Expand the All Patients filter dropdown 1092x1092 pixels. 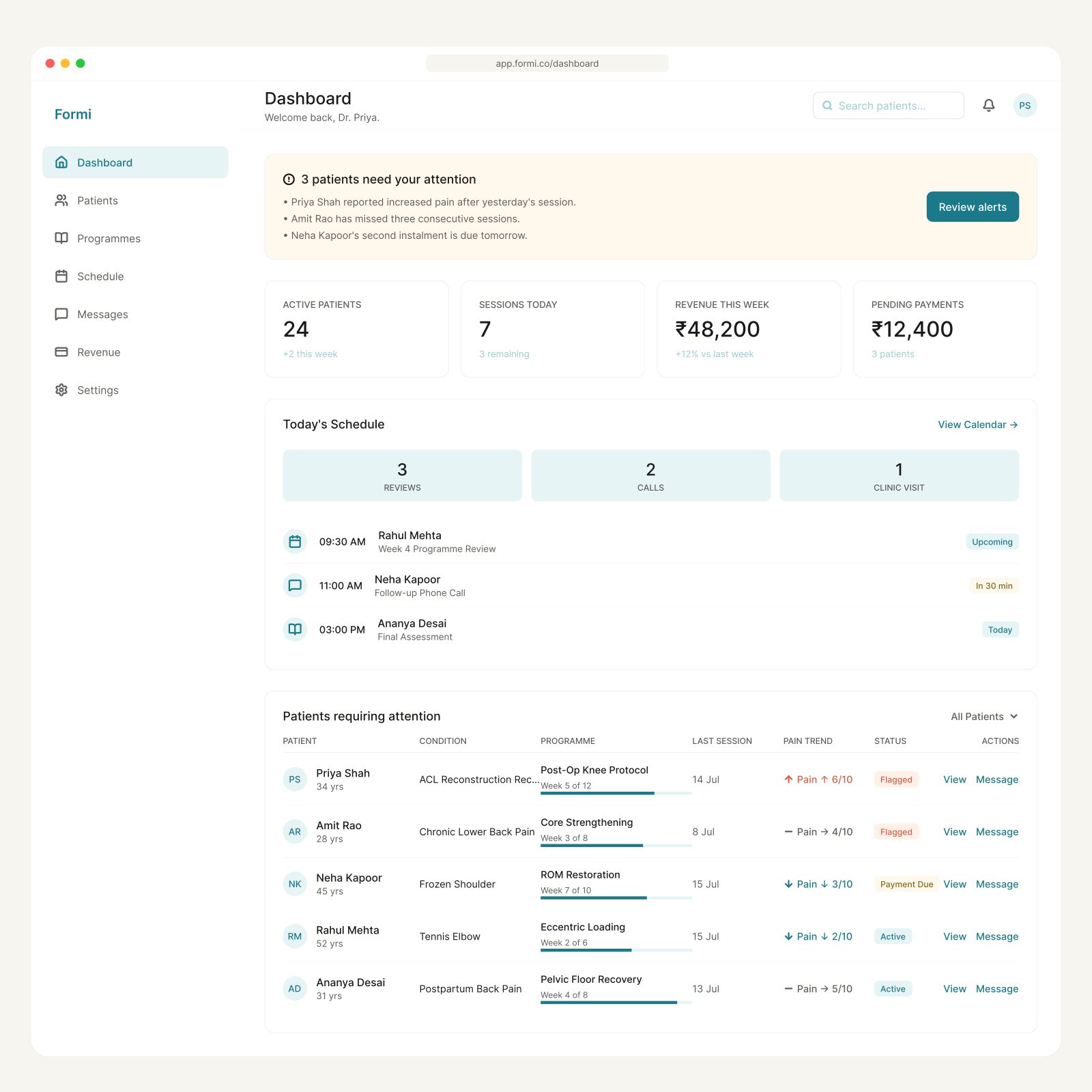click(x=984, y=717)
